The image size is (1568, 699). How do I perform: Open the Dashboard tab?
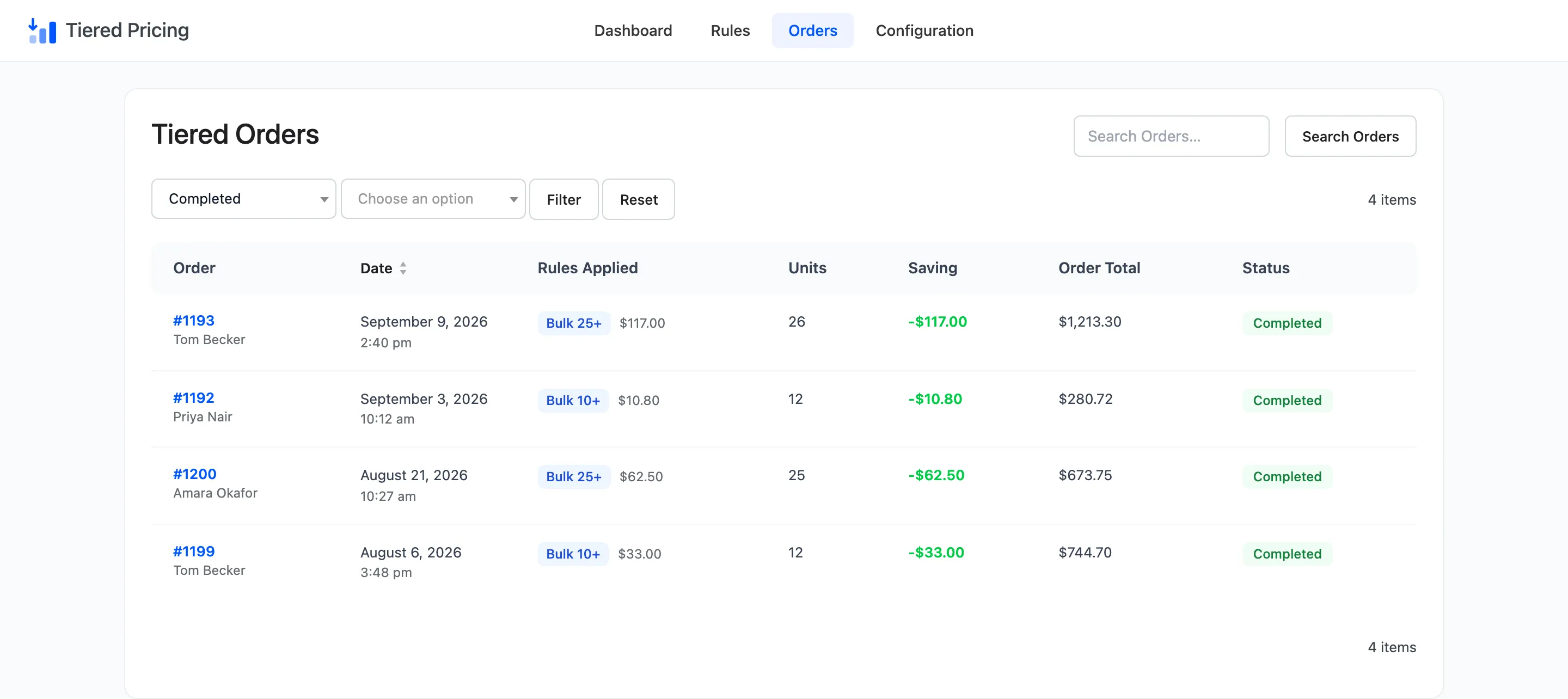tap(633, 30)
